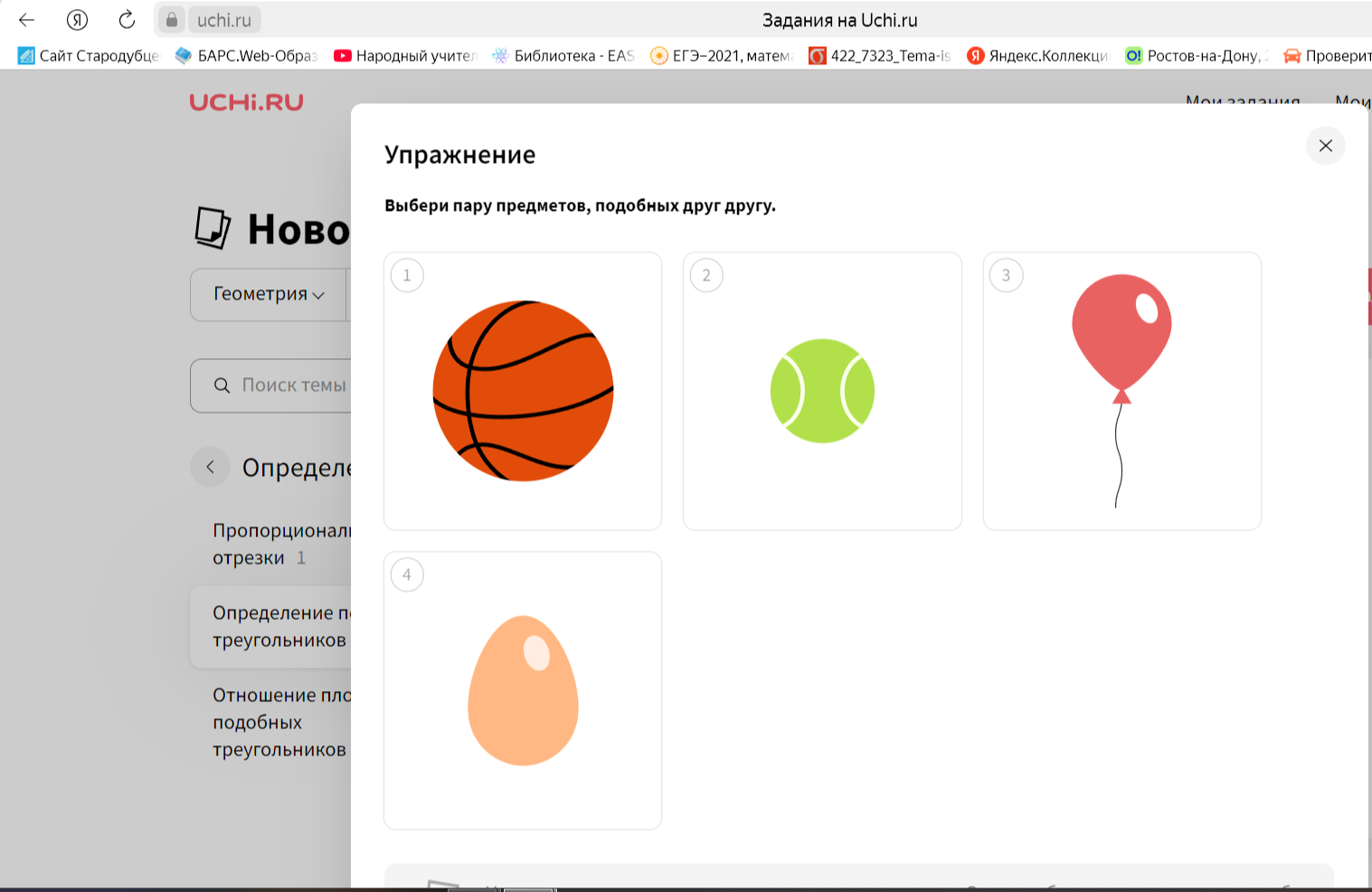
Task: Close the exercise dialog with X
Action: click(1325, 146)
